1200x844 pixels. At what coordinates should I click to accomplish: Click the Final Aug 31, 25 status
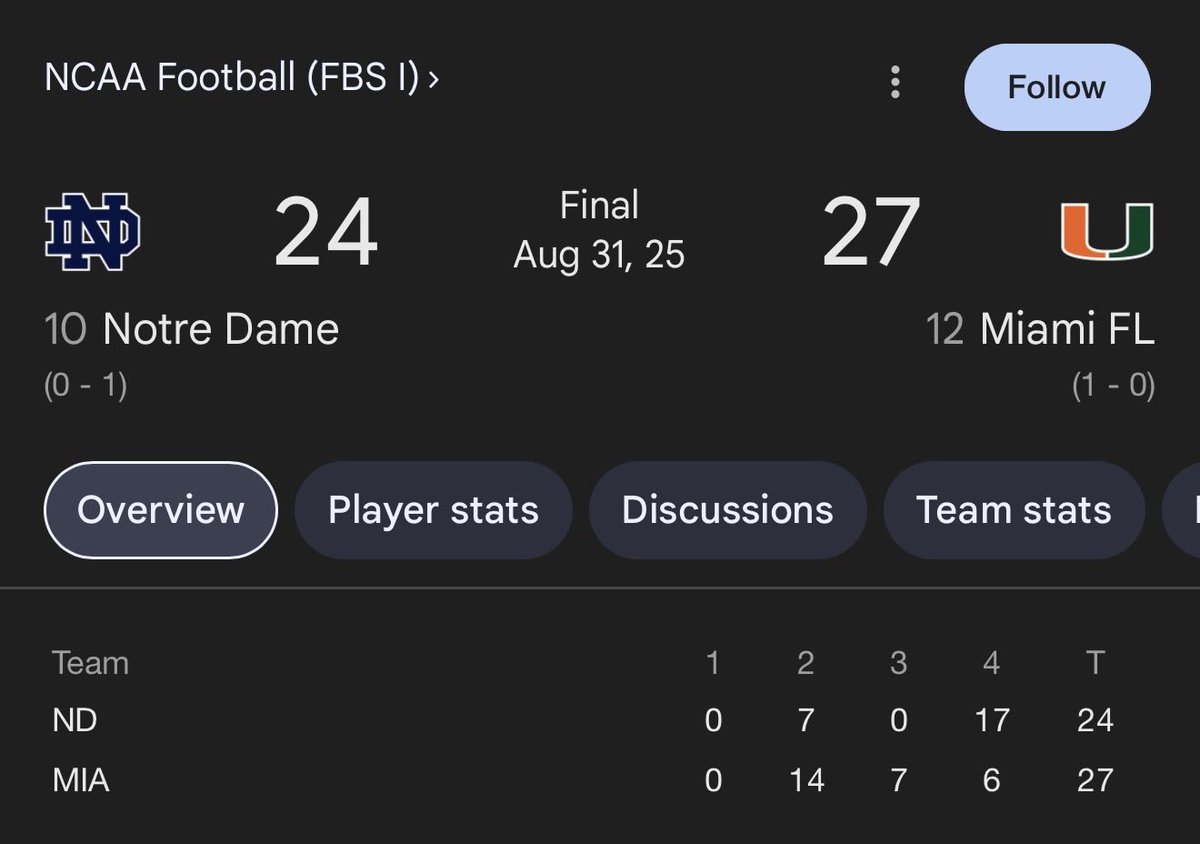click(x=599, y=230)
